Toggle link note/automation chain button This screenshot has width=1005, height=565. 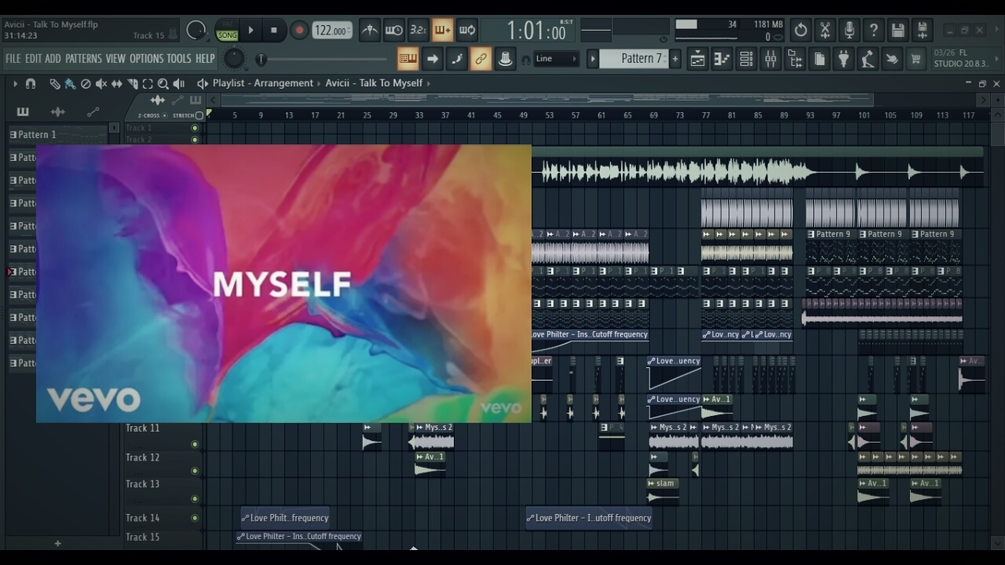pos(480,59)
